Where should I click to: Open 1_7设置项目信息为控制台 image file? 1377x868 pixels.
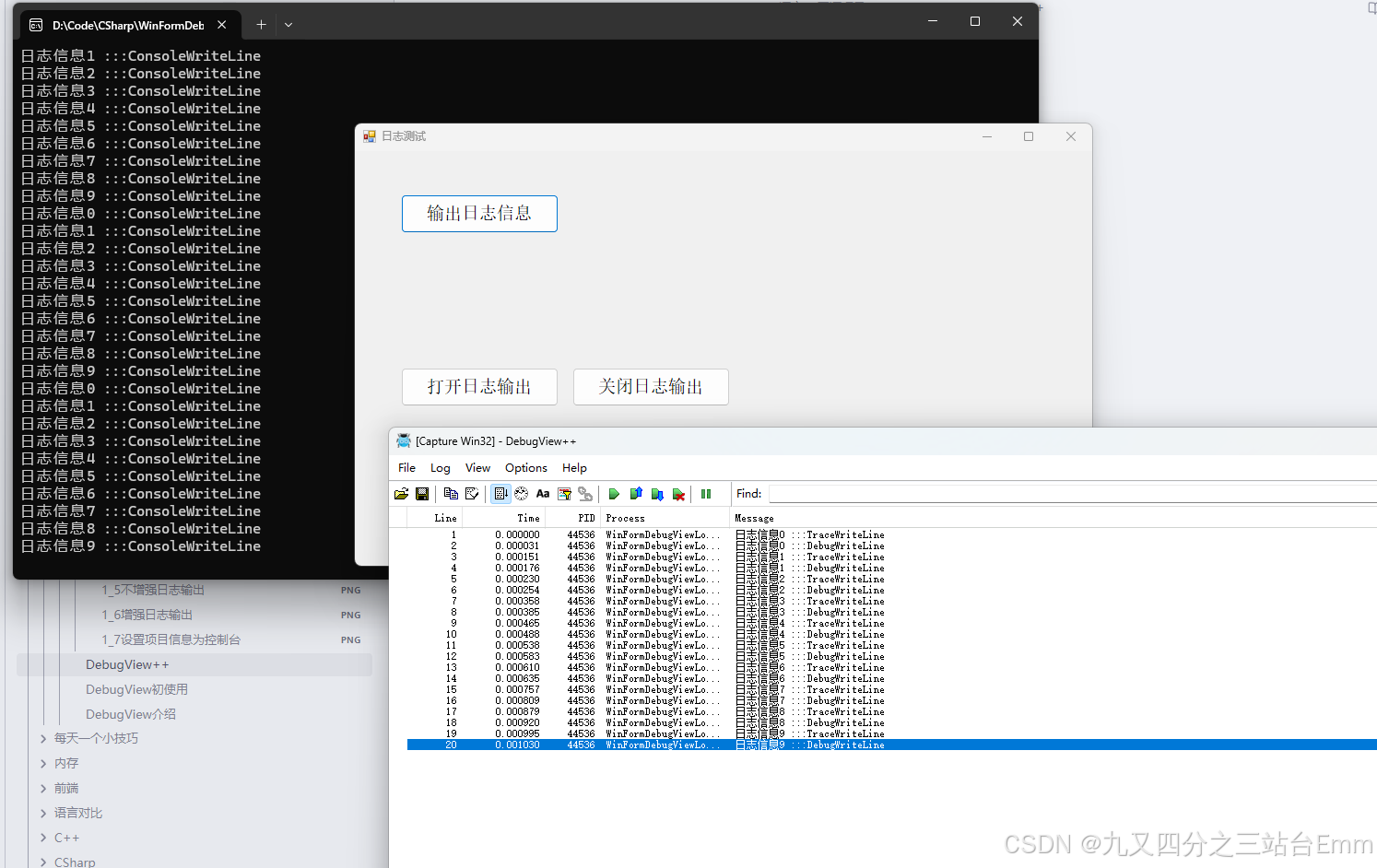coord(171,639)
